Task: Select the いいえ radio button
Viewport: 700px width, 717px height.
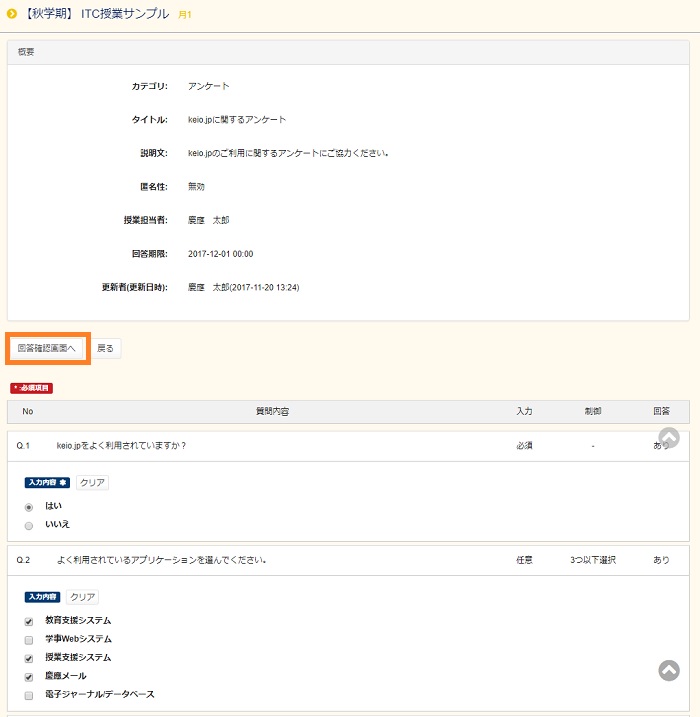Action: 29,525
